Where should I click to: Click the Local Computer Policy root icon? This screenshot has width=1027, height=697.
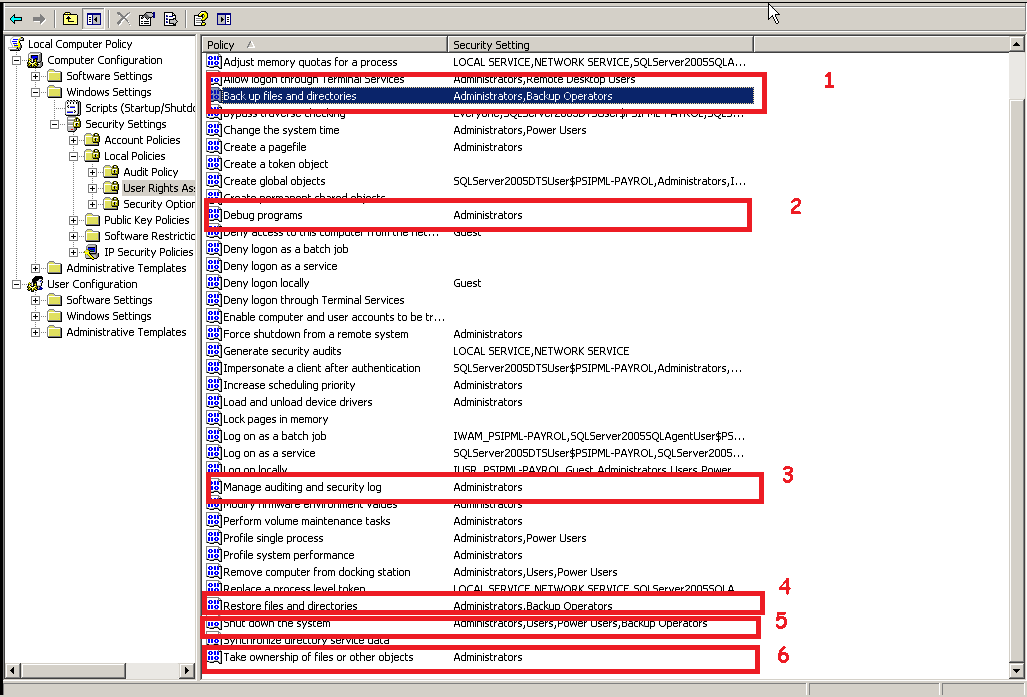(17, 44)
